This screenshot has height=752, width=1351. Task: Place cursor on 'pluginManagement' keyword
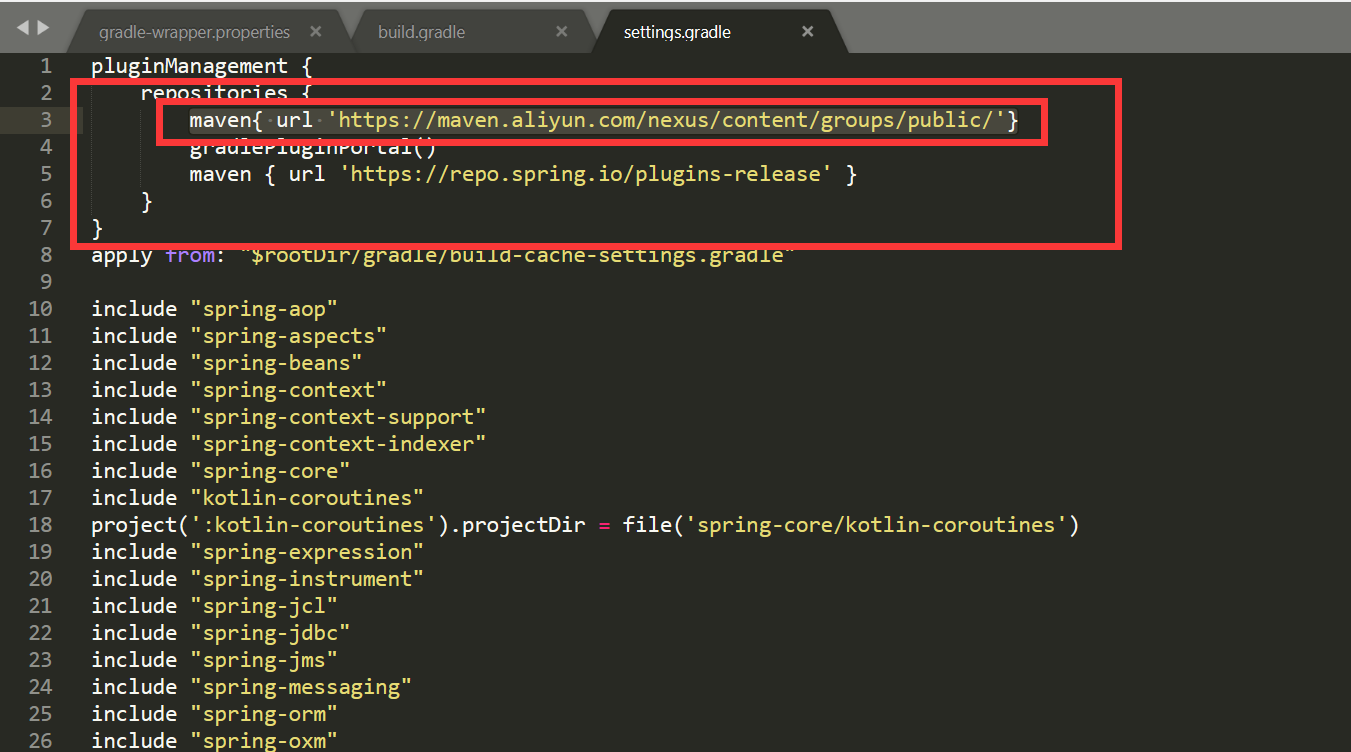point(189,67)
